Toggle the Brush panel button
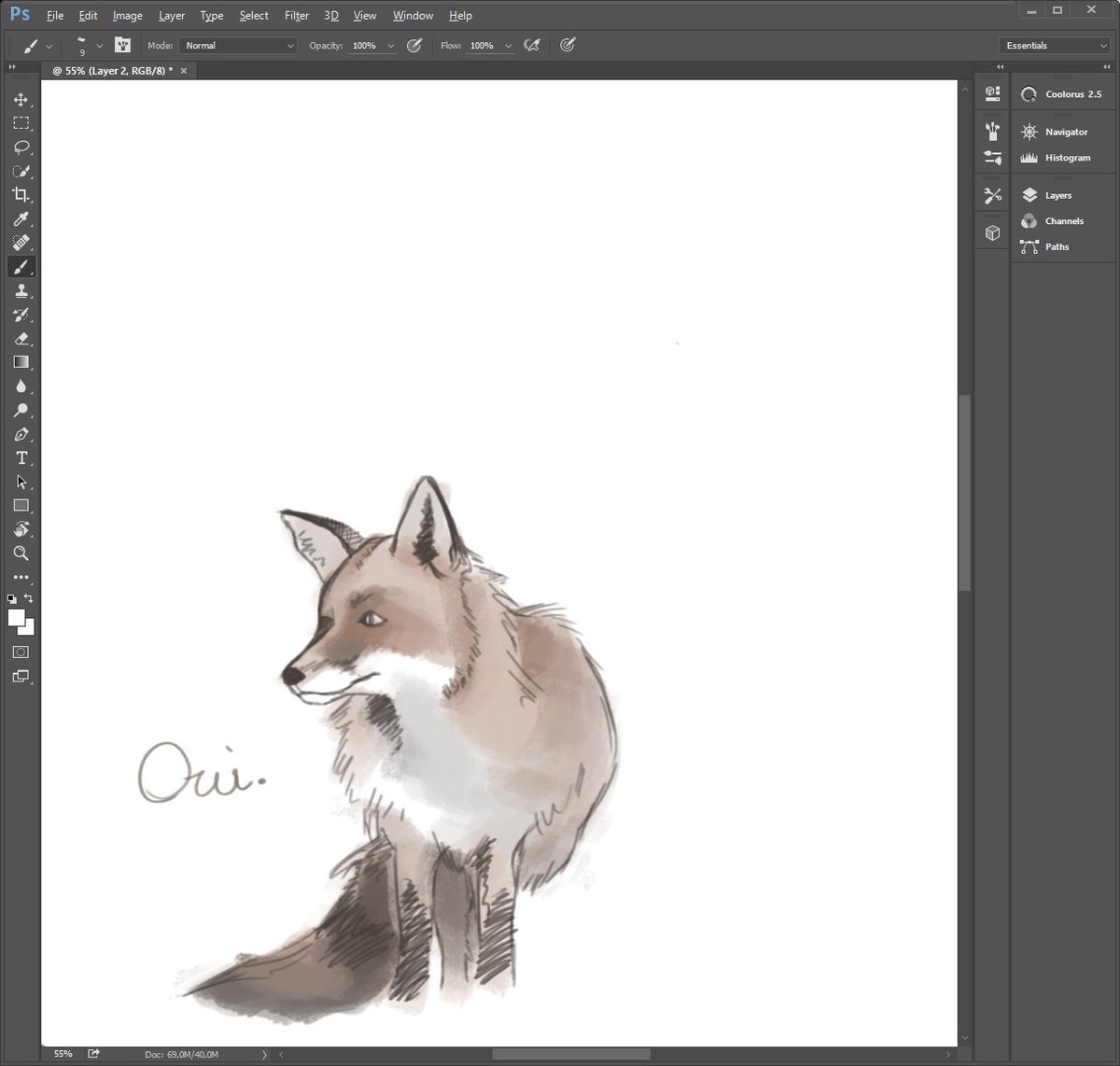The width and height of the screenshot is (1120, 1066). click(122, 45)
